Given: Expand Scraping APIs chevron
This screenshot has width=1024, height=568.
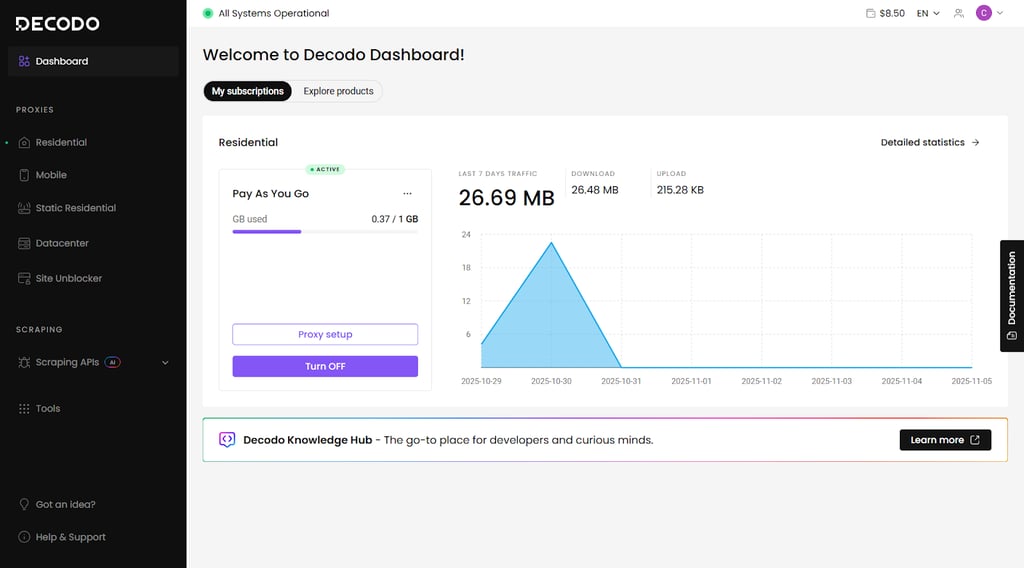Looking at the screenshot, I should [165, 362].
